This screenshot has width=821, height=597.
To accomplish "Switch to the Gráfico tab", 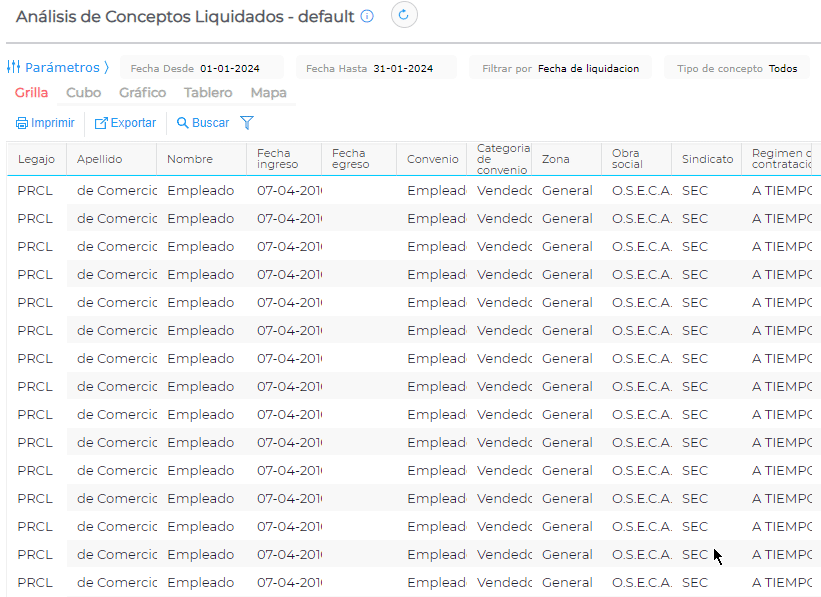I will [142, 93].
